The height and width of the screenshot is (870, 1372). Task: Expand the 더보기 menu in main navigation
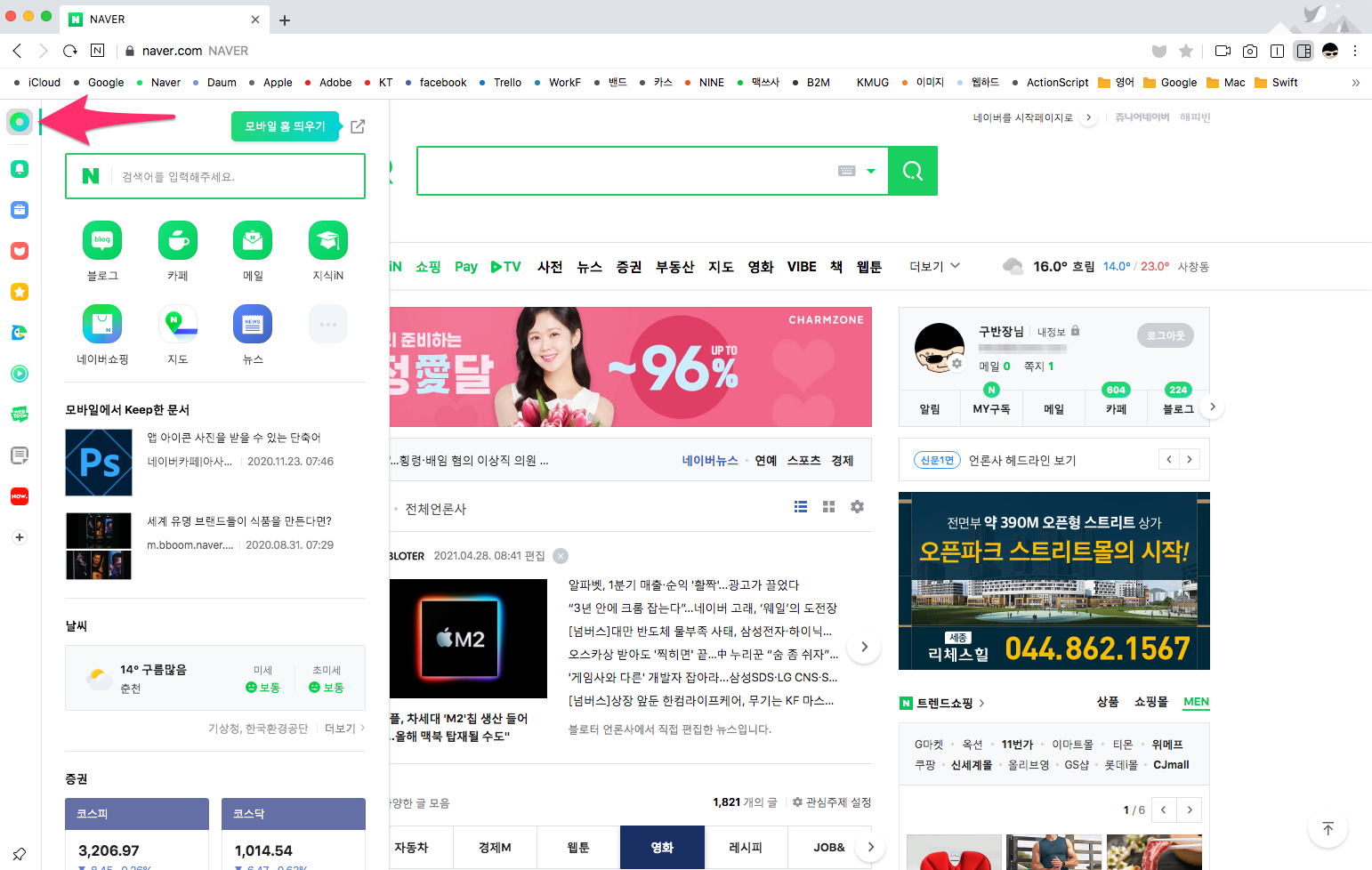(935, 266)
